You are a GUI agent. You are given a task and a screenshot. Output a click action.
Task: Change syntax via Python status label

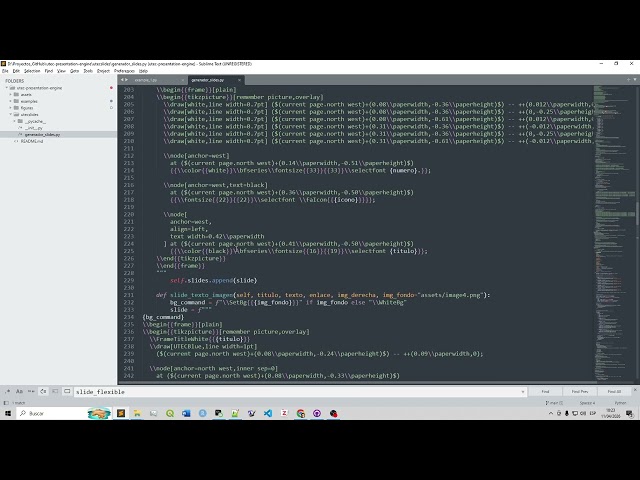coord(620,403)
